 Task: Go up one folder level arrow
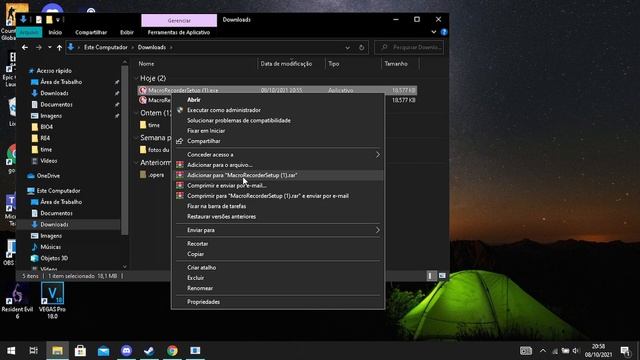click(60, 47)
